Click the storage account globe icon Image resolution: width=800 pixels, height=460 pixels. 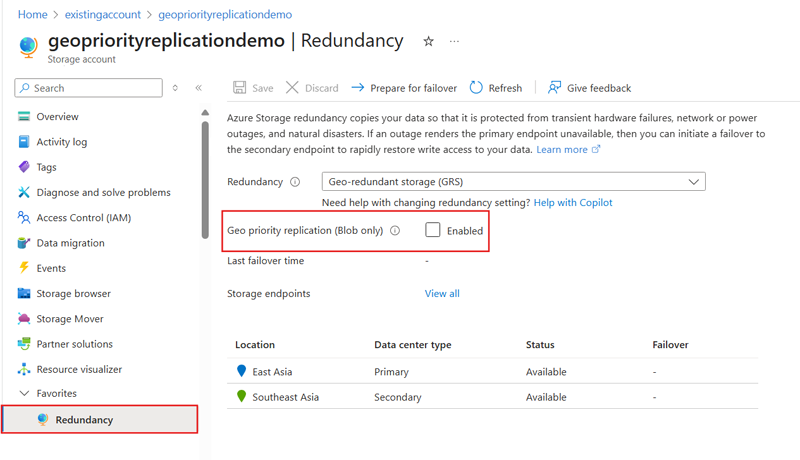(x=28, y=46)
